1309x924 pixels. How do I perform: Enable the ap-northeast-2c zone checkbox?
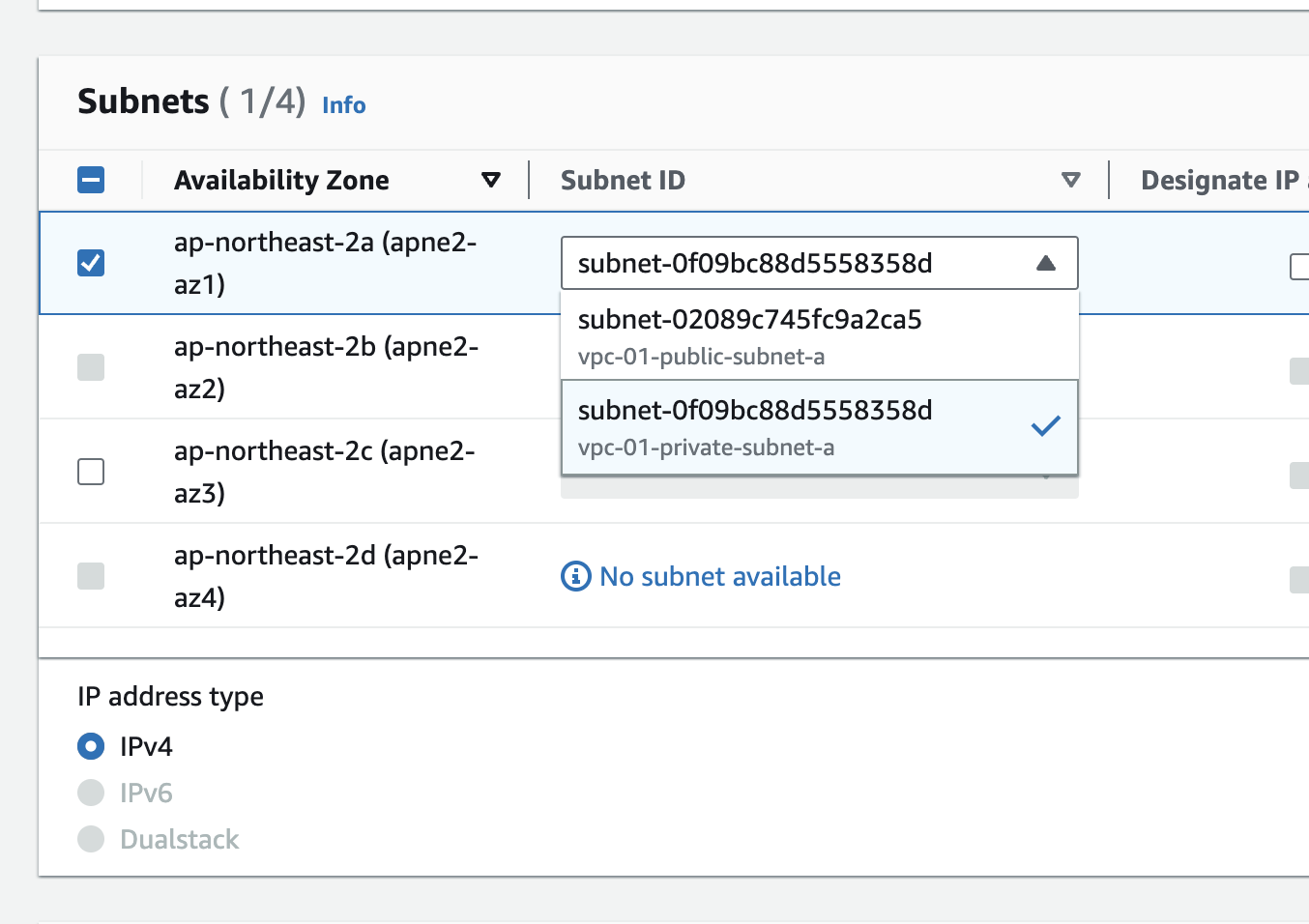pos(91,472)
